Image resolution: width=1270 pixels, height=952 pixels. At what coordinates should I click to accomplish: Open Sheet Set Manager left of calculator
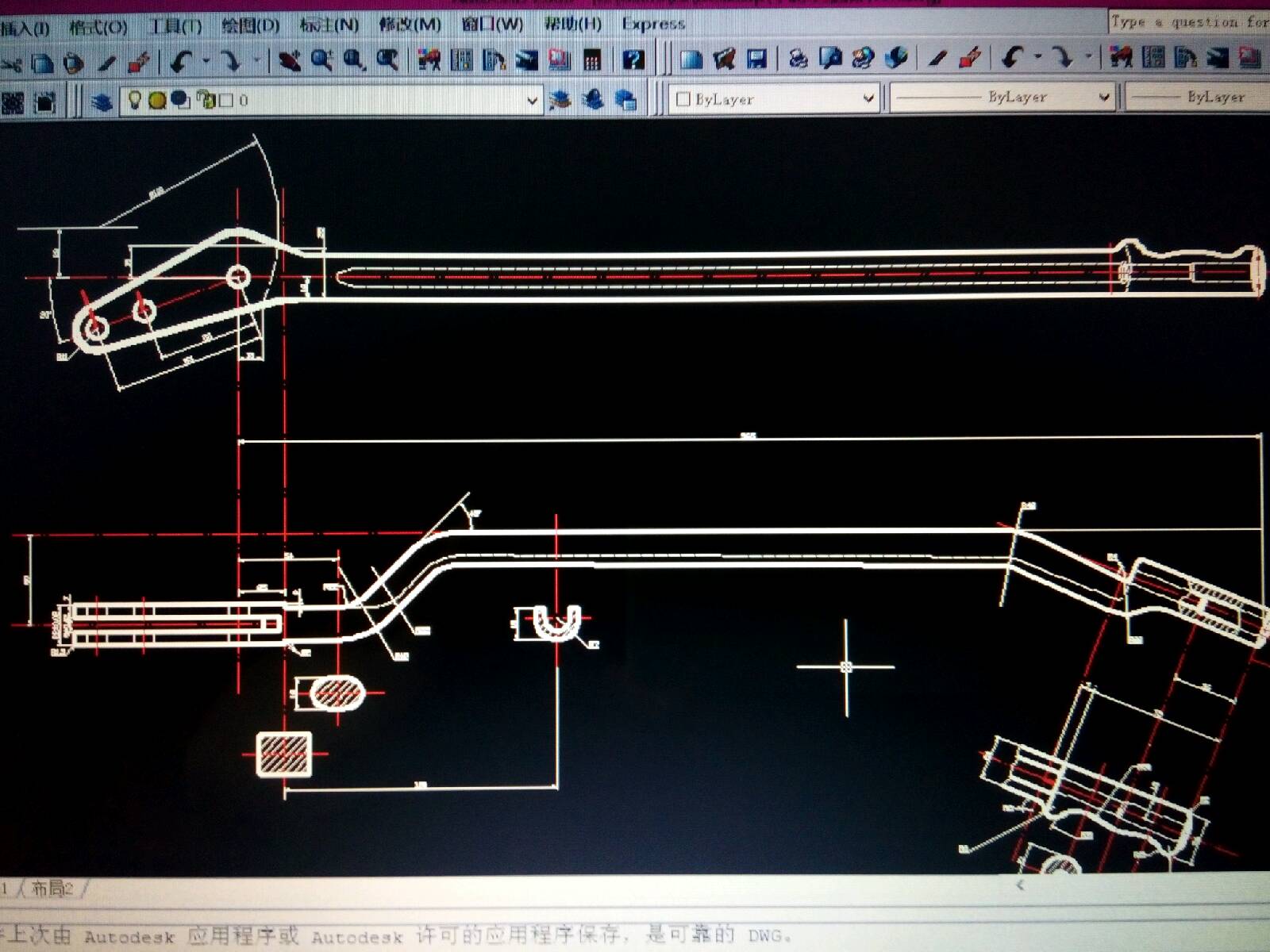527,60
